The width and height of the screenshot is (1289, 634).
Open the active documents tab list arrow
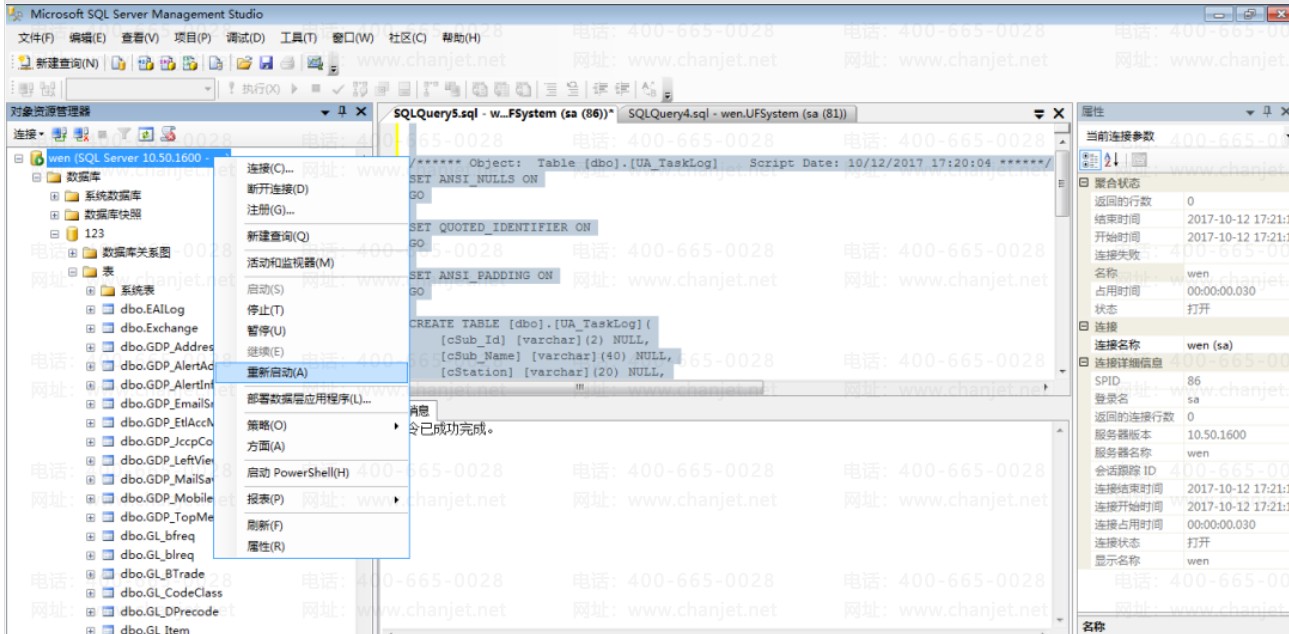pyautogui.click(x=1039, y=113)
